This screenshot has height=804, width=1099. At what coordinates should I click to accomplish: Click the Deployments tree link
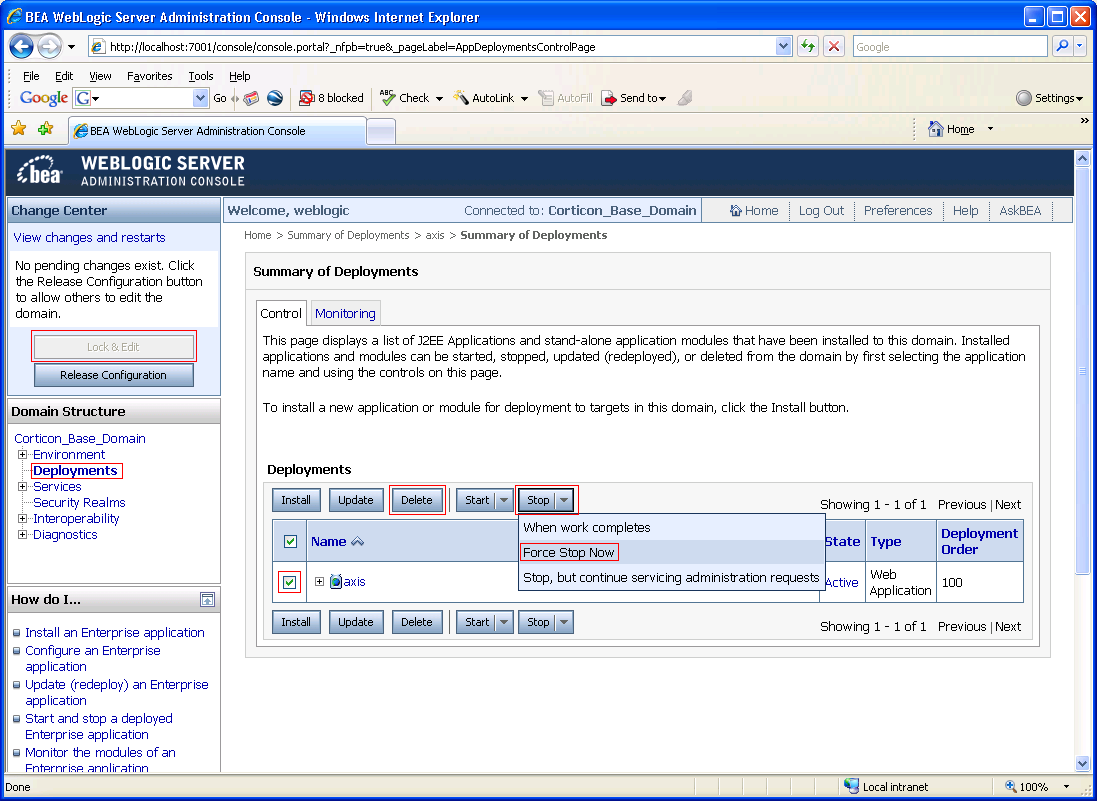tap(75, 470)
